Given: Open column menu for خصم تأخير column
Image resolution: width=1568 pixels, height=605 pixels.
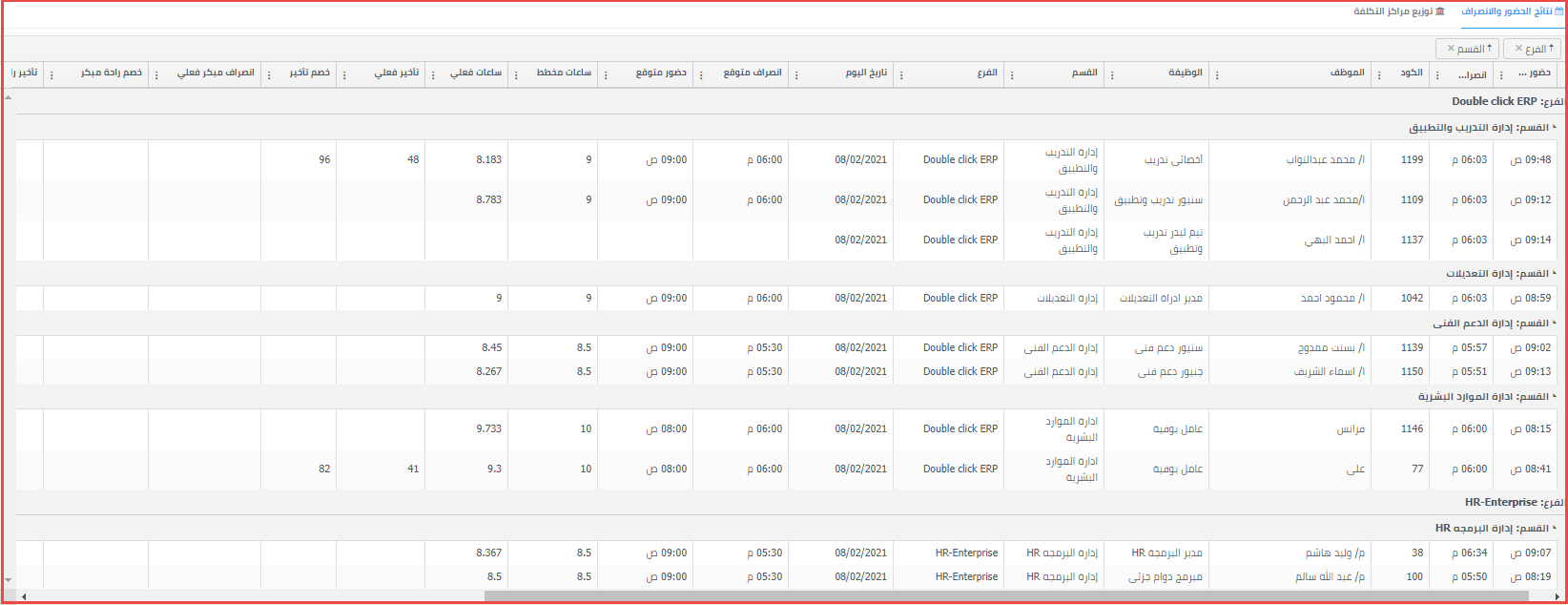Looking at the screenshot, I should (269, 74).
